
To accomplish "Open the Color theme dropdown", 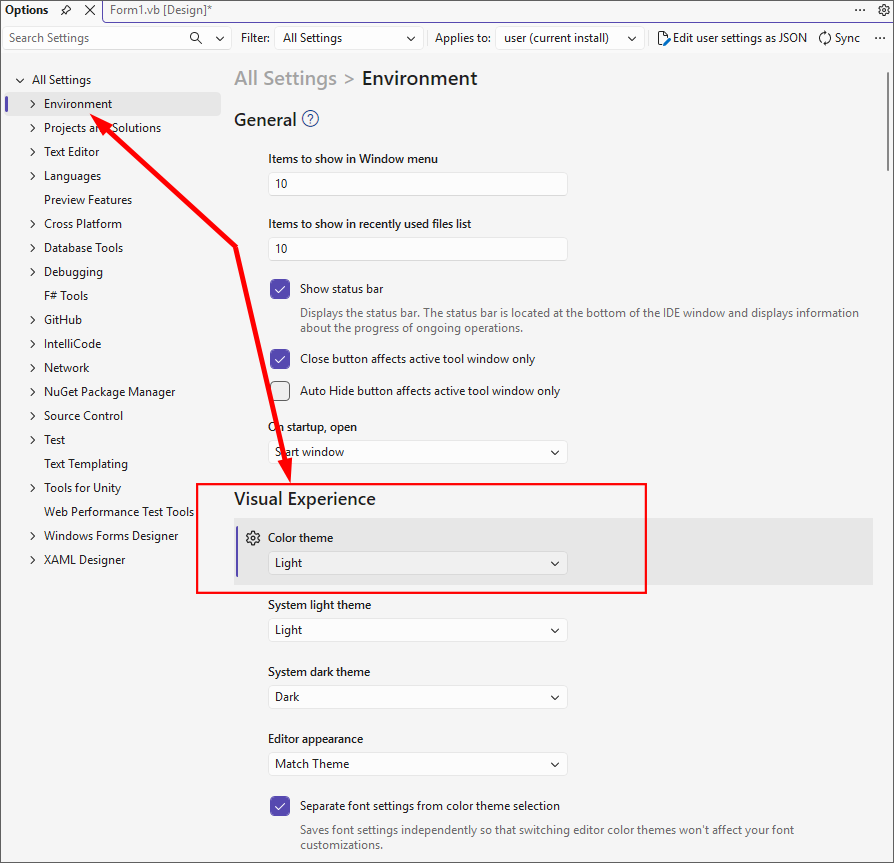I will [x=418, y=563].
